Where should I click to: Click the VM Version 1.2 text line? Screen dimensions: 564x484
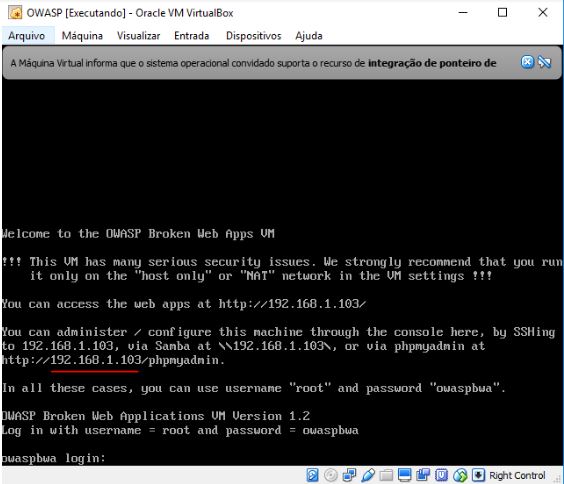coord(155,416)
